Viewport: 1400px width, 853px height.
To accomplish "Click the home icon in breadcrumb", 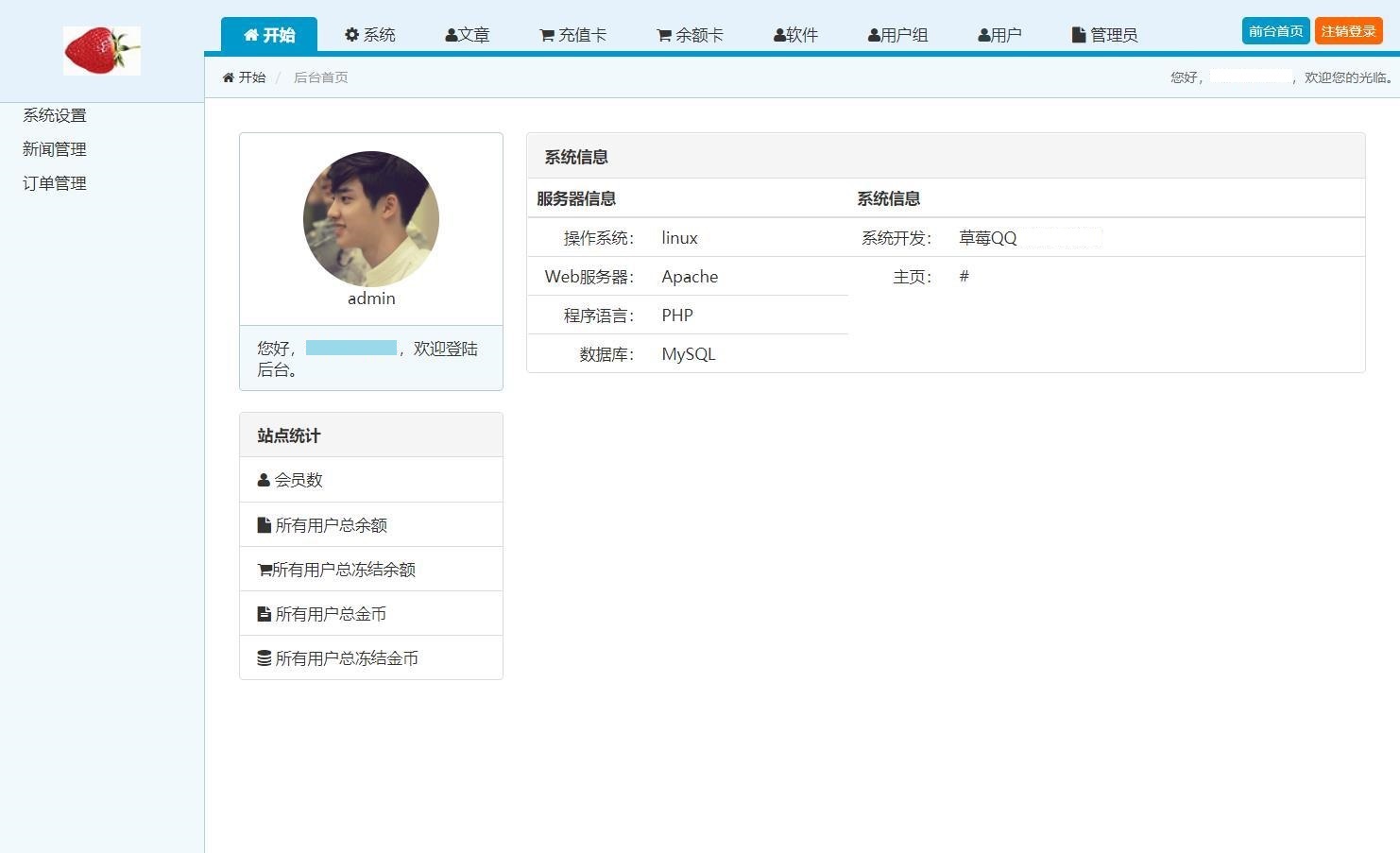I will click(229, 77).
